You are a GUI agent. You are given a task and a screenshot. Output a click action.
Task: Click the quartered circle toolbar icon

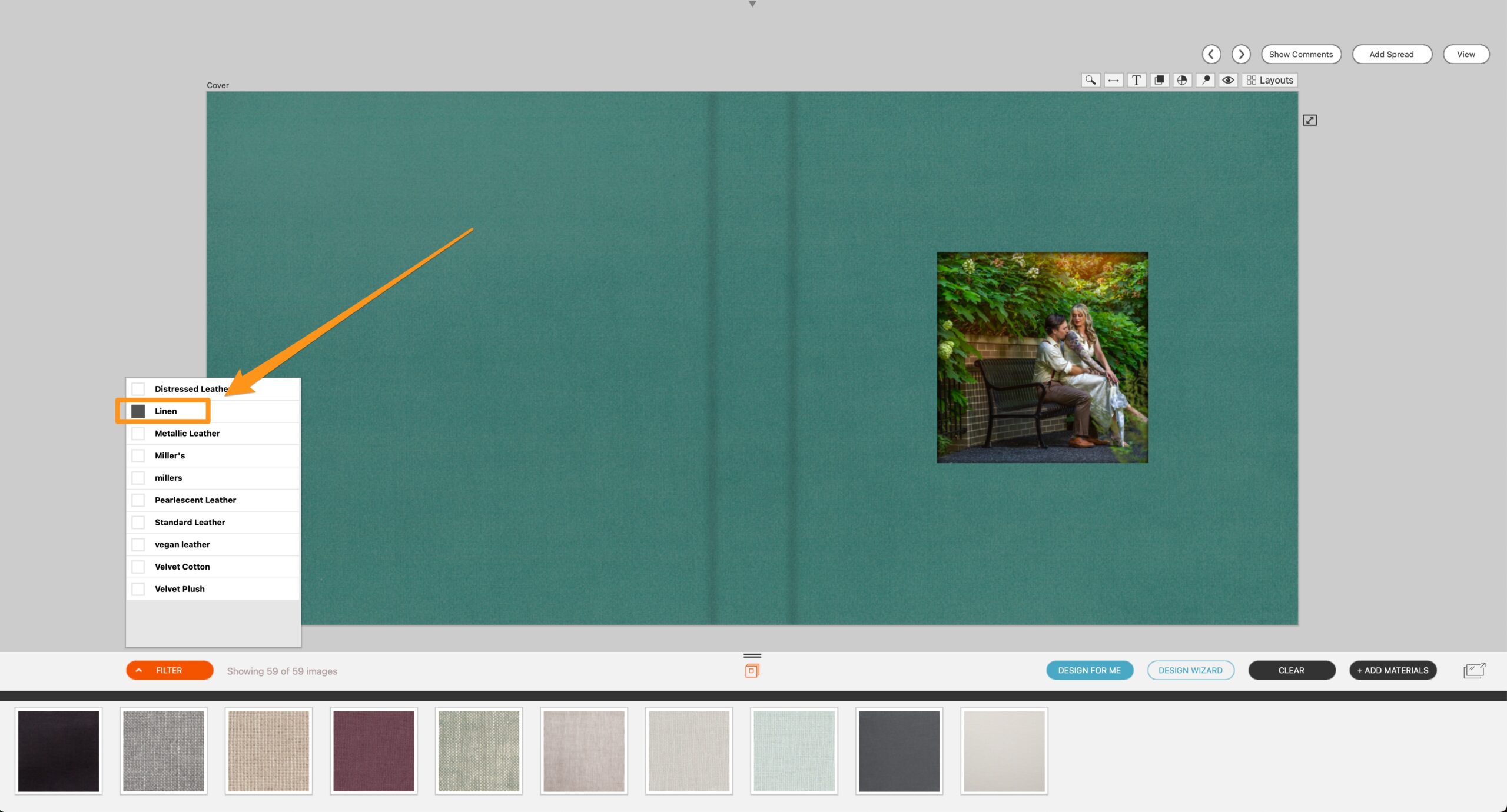click(x=1182, y=80)
